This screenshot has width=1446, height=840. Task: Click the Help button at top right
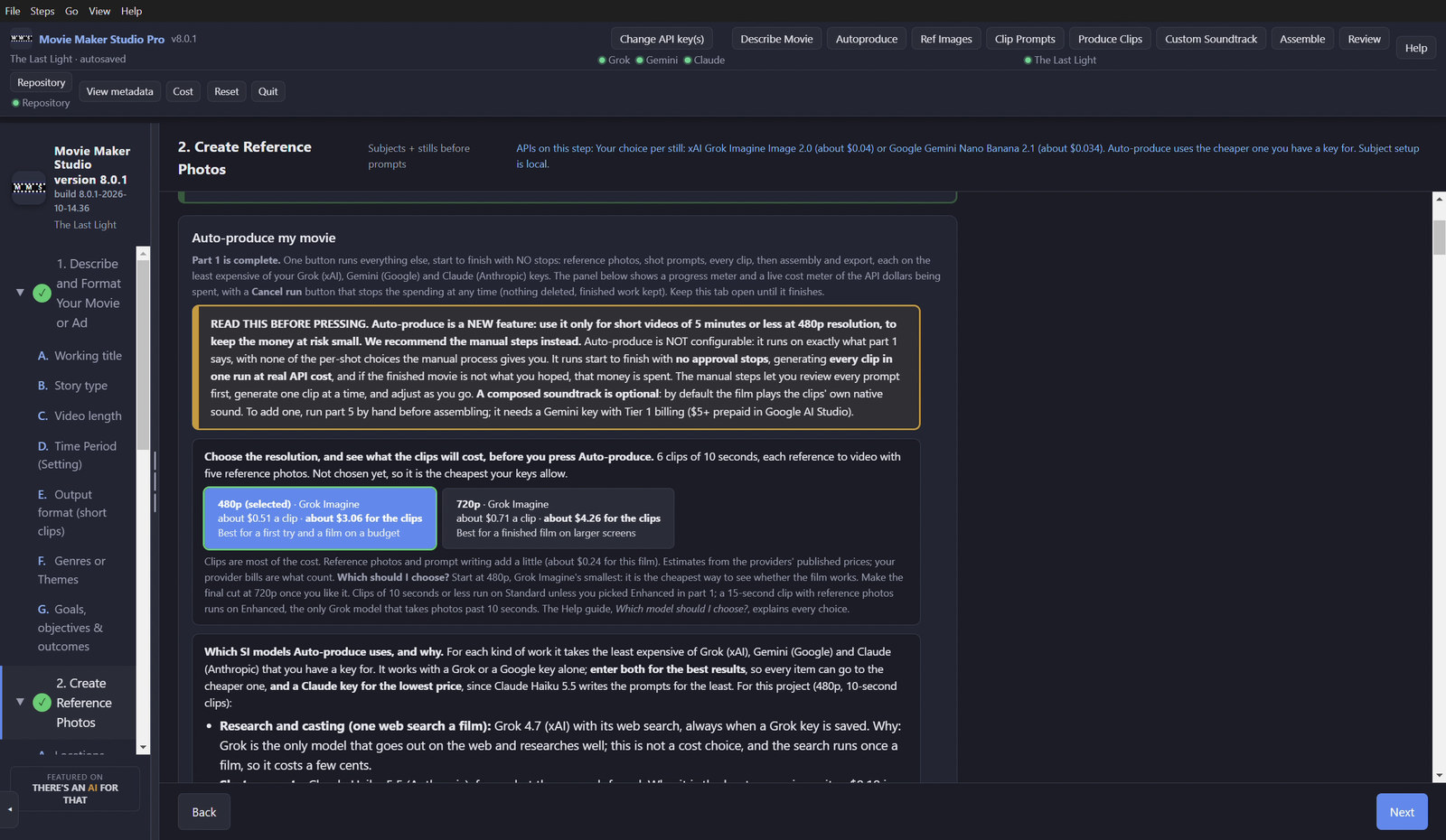pyautogui.click(x=1416, y=48)
